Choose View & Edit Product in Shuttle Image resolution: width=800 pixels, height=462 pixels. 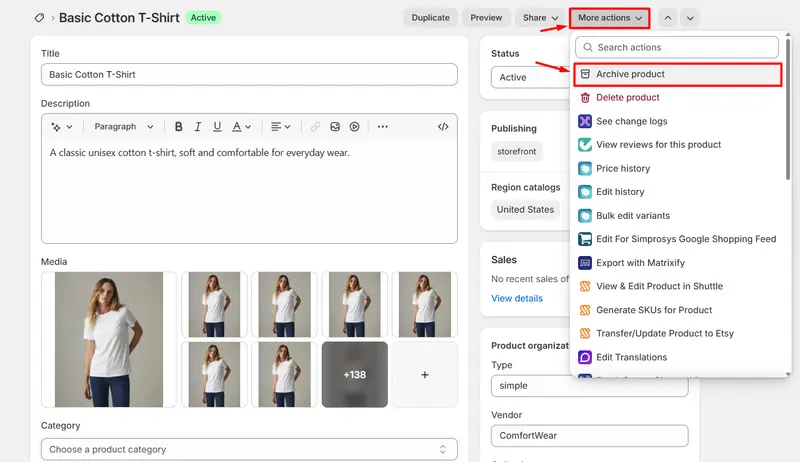[x=678, y=286]
